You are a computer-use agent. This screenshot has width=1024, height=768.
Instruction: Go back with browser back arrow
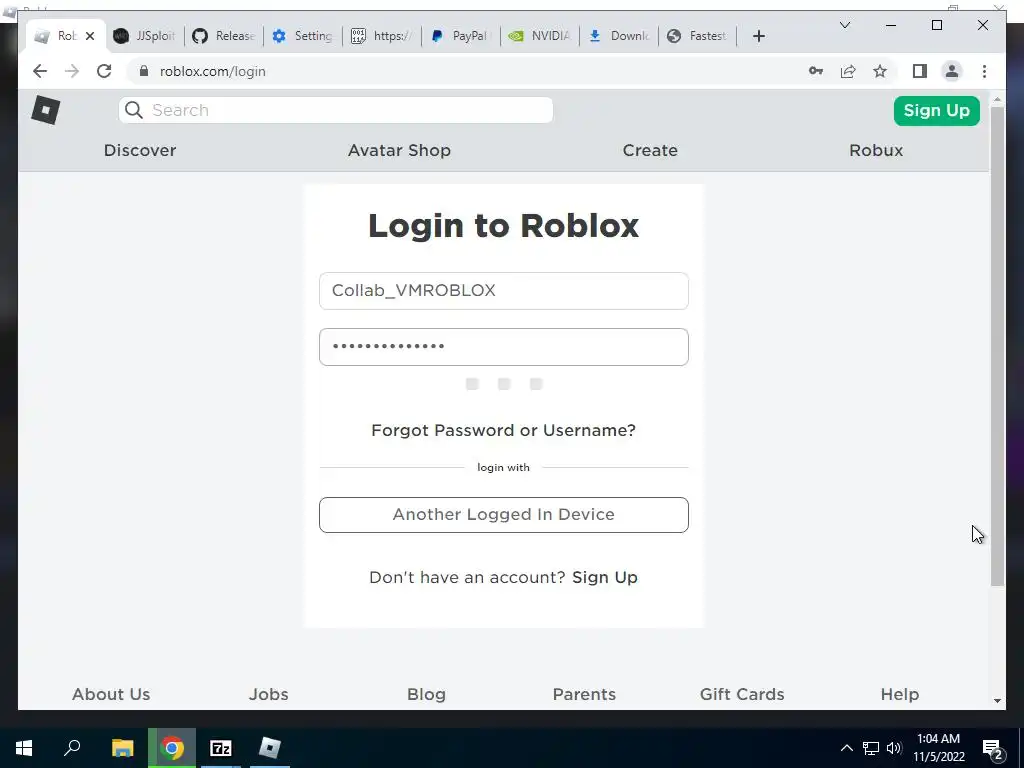pos(40,71)
